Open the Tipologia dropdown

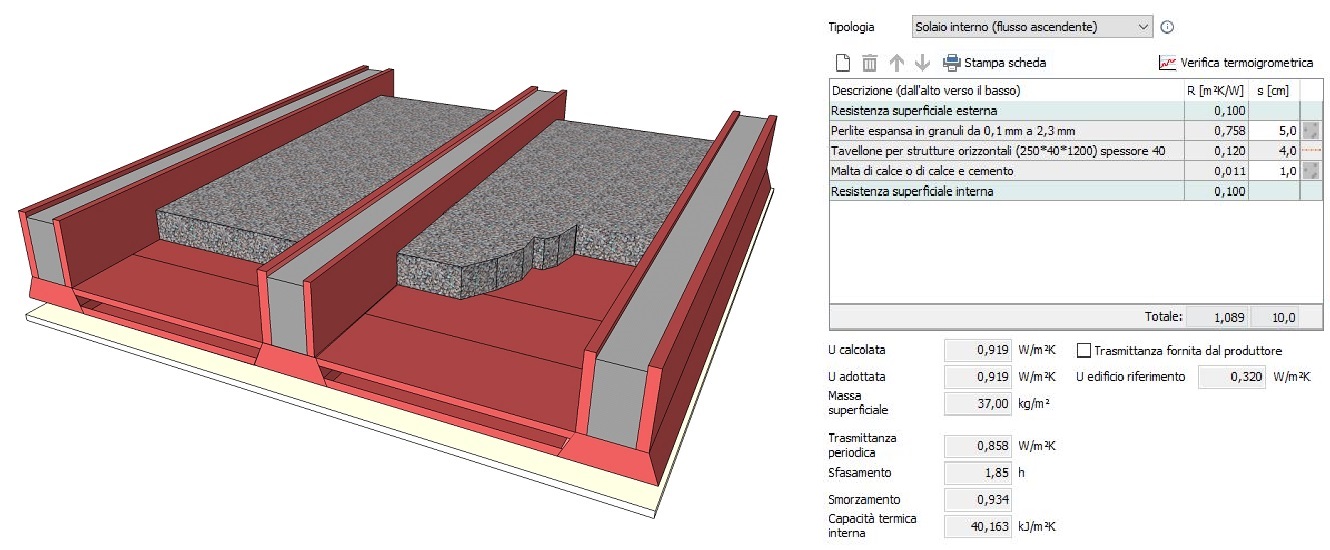point(1033,27)
